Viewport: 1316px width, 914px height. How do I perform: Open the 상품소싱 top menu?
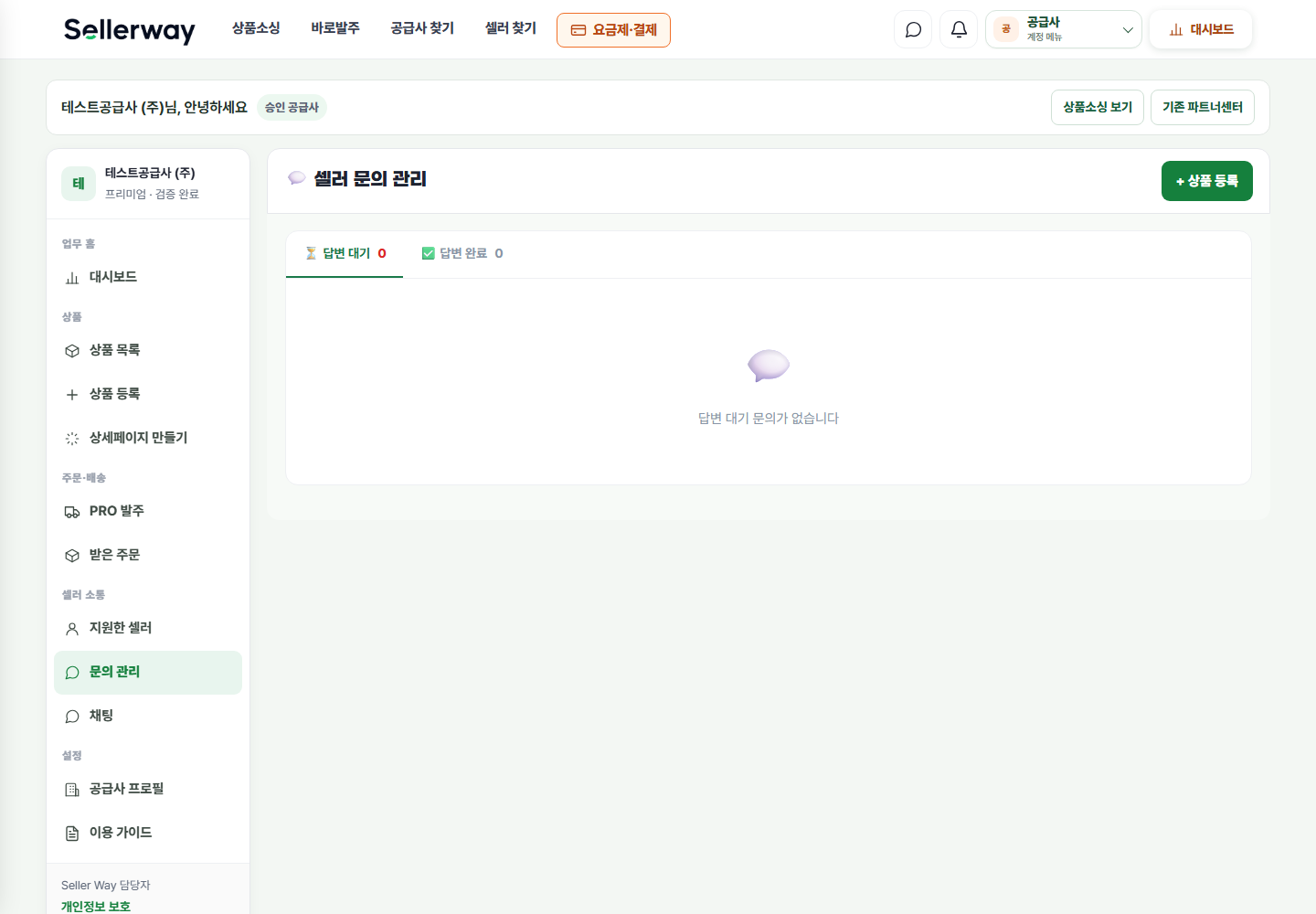256,28
